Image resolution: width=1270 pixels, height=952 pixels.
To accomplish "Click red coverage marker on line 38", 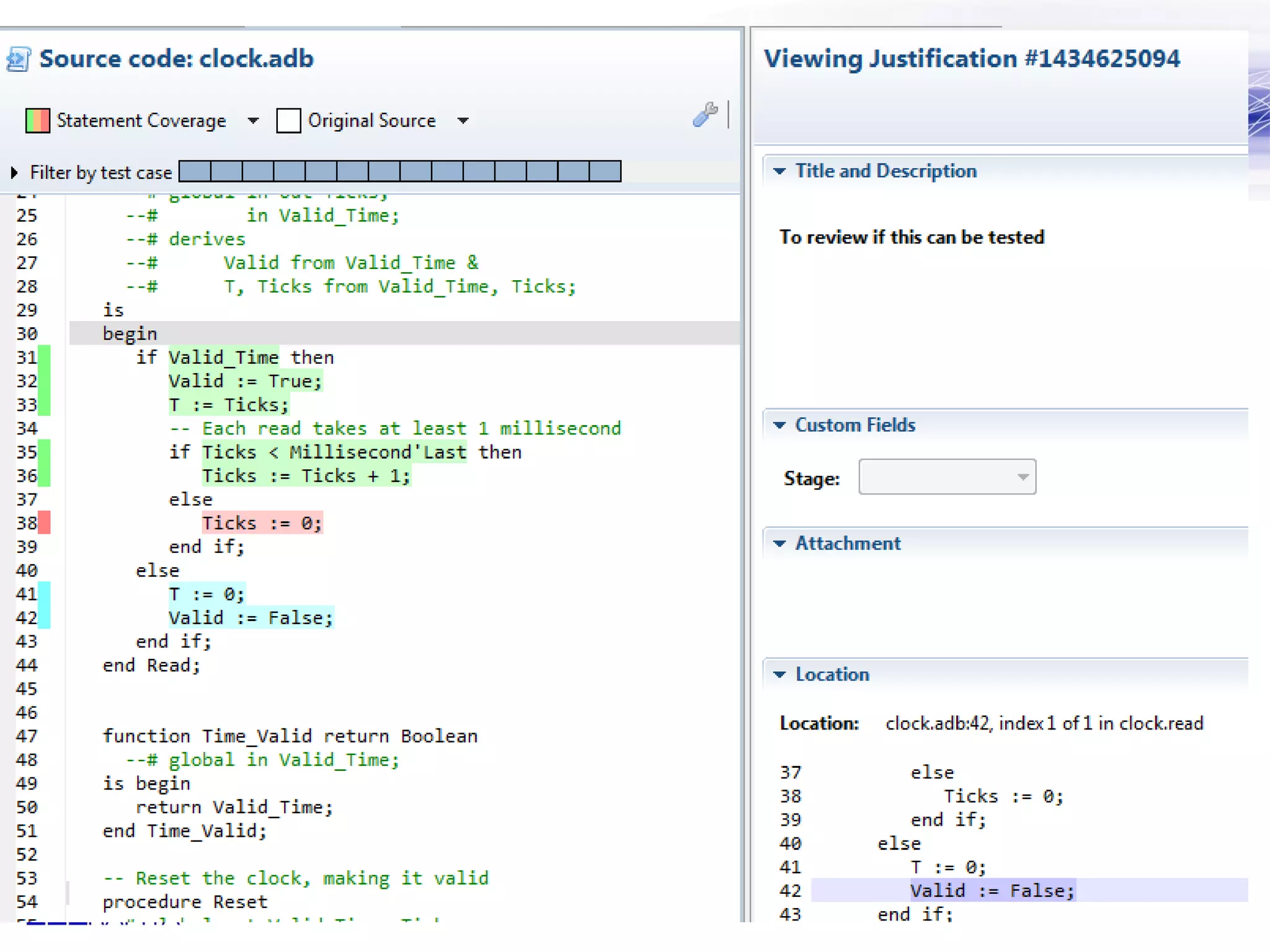I will 44,523.
